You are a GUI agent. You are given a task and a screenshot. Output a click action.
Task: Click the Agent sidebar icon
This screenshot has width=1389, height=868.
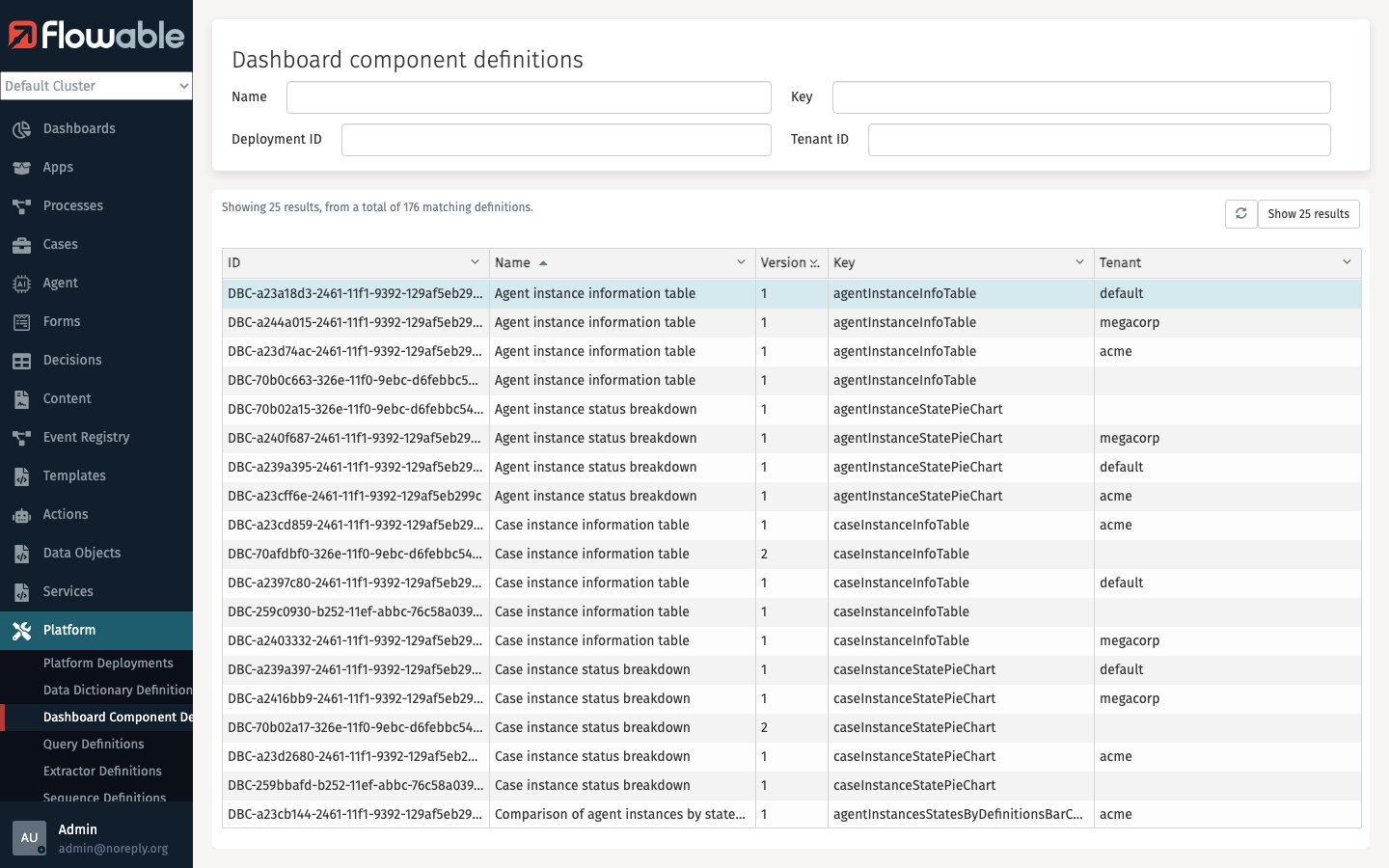pos(21,283)
